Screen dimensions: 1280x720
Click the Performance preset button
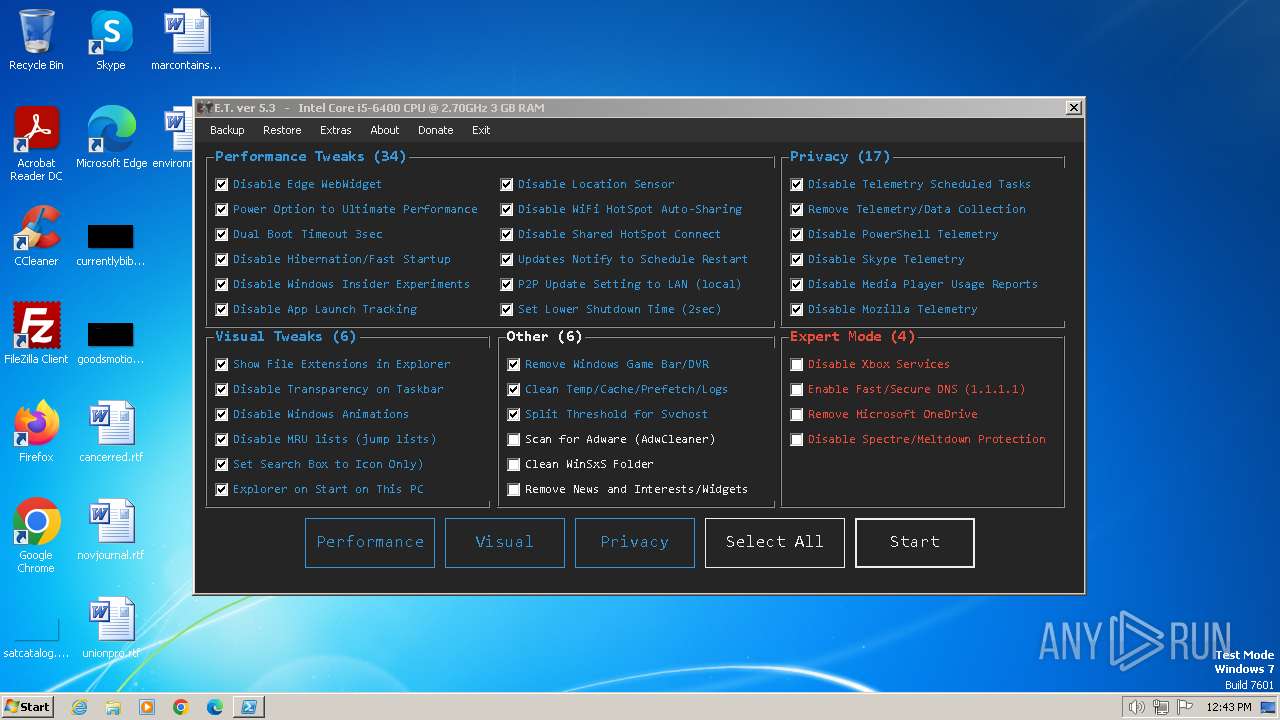click(370, 542)
